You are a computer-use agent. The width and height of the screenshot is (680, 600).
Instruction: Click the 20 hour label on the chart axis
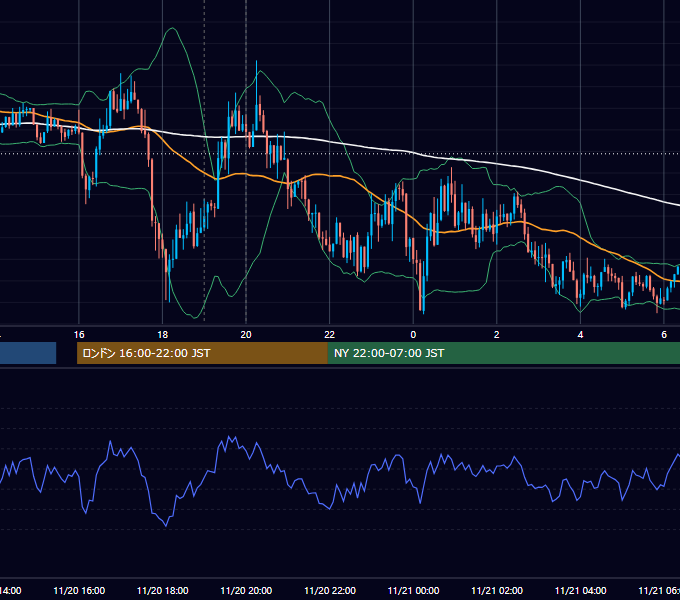(x=246, y=335)
